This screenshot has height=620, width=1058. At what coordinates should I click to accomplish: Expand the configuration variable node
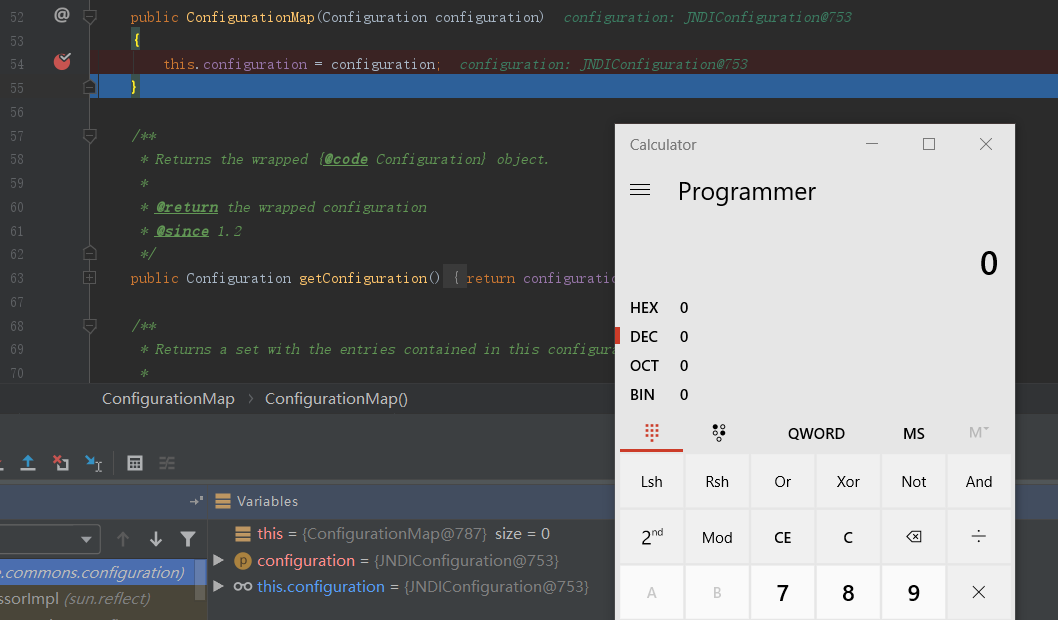[219, 560]
